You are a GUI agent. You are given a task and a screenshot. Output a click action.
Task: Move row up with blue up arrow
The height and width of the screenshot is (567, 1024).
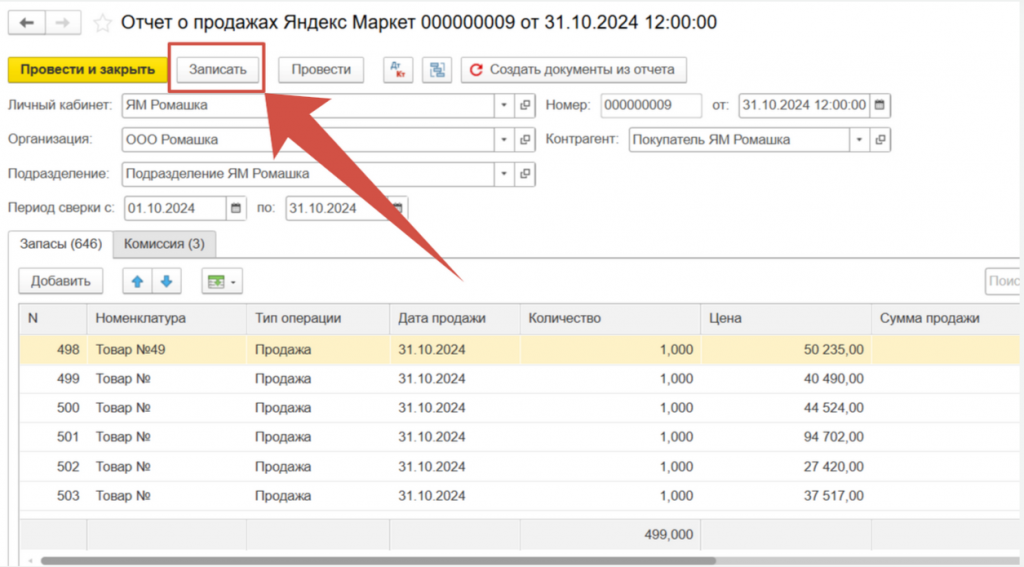[138, 282]
